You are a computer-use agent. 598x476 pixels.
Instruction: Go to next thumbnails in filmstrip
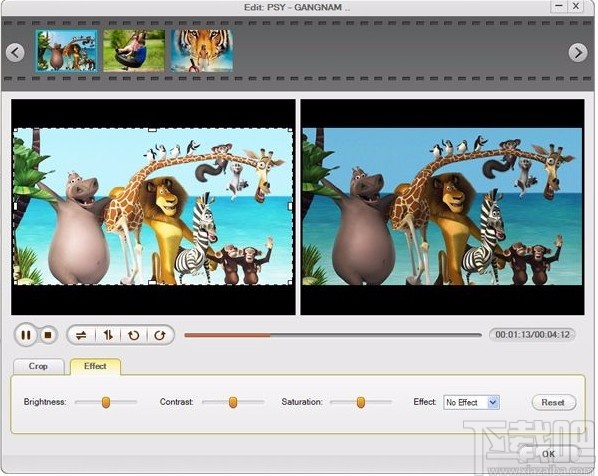[x=578, y=52]
